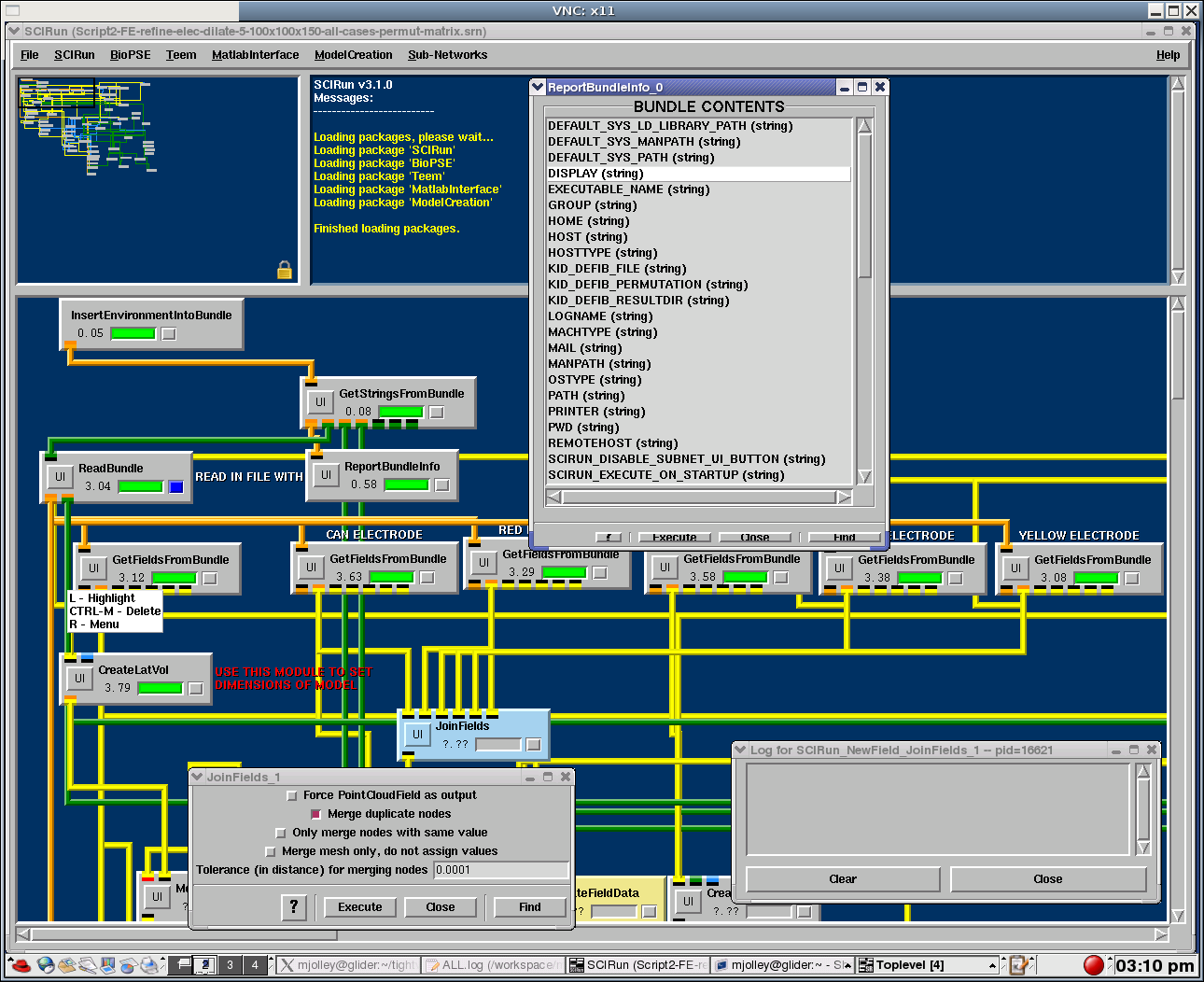The image size is (1204, 982).
Task: Check Only merge nodes with same value
Action: tap(281, 833)
